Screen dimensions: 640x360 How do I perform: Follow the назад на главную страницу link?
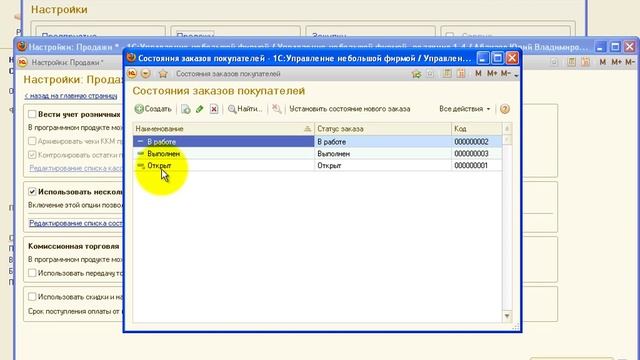pos(71,96)
